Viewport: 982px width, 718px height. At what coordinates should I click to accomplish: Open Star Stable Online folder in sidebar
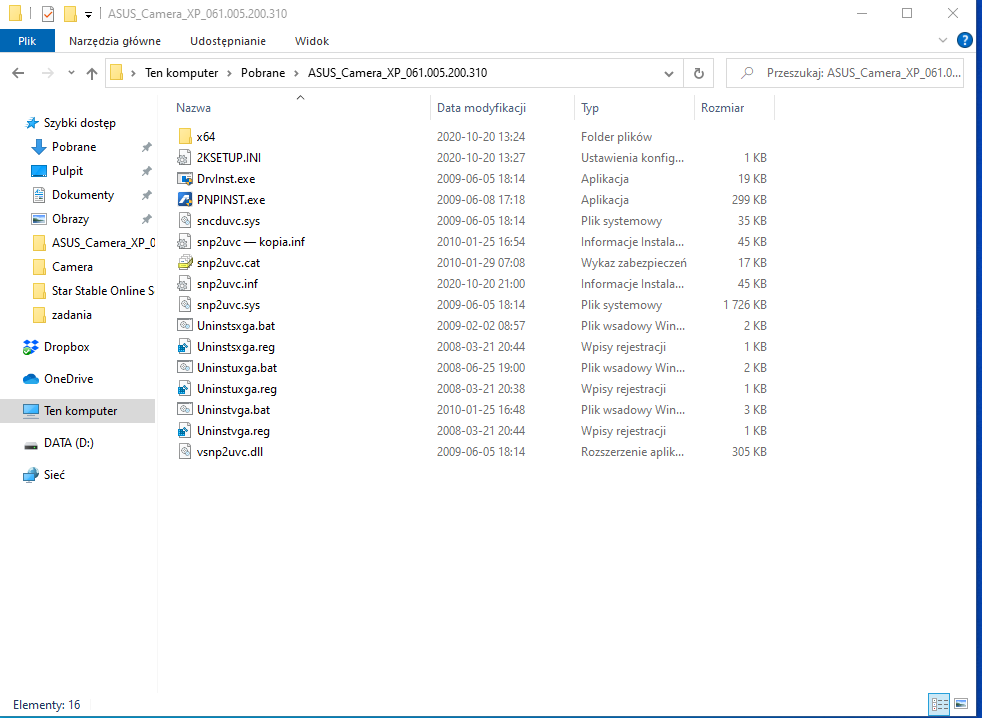93,291
